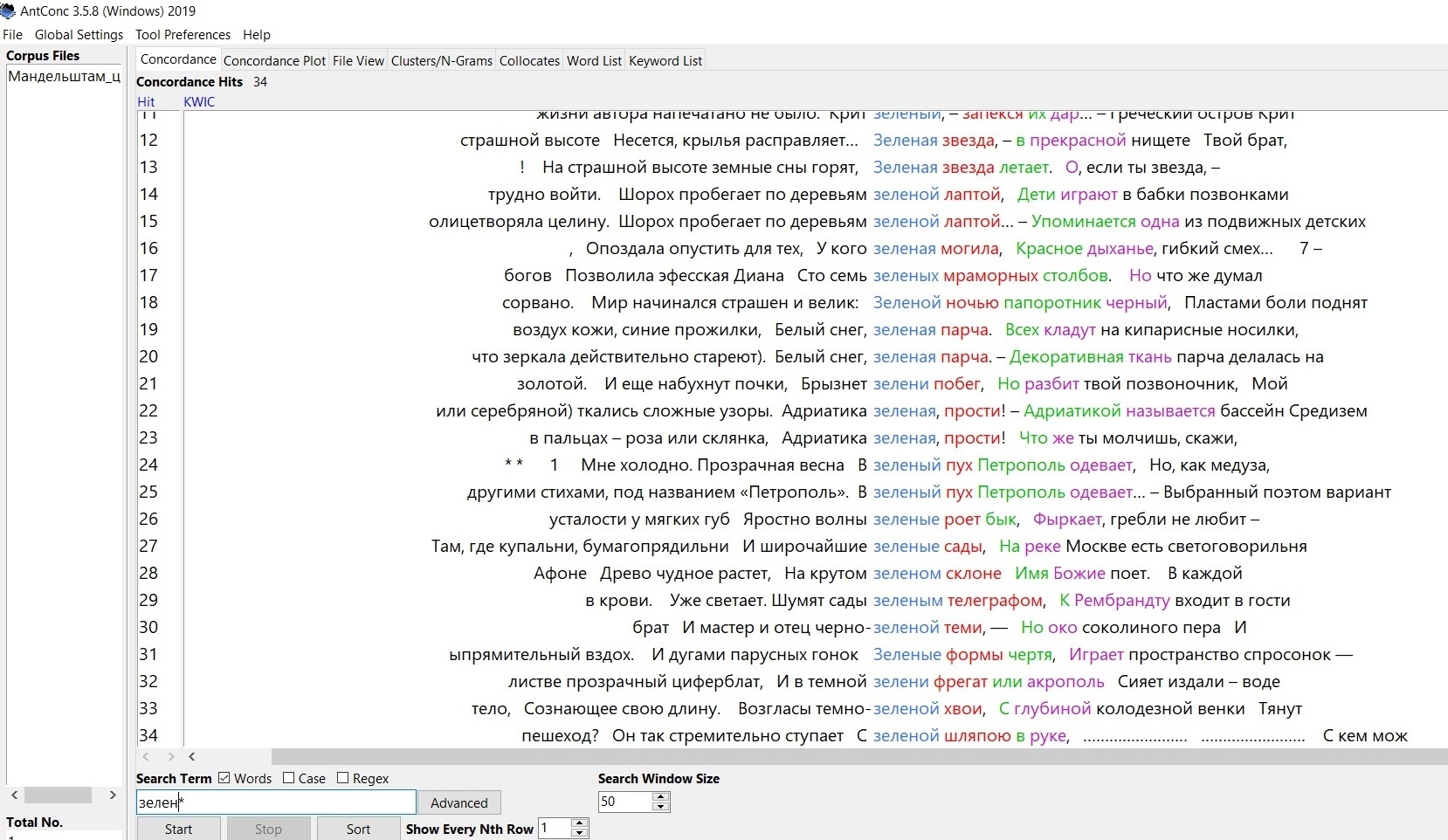This screenshot has height=840, width=1448.
Task: Switch to the Concordance tab
Action: pos(178,59)
